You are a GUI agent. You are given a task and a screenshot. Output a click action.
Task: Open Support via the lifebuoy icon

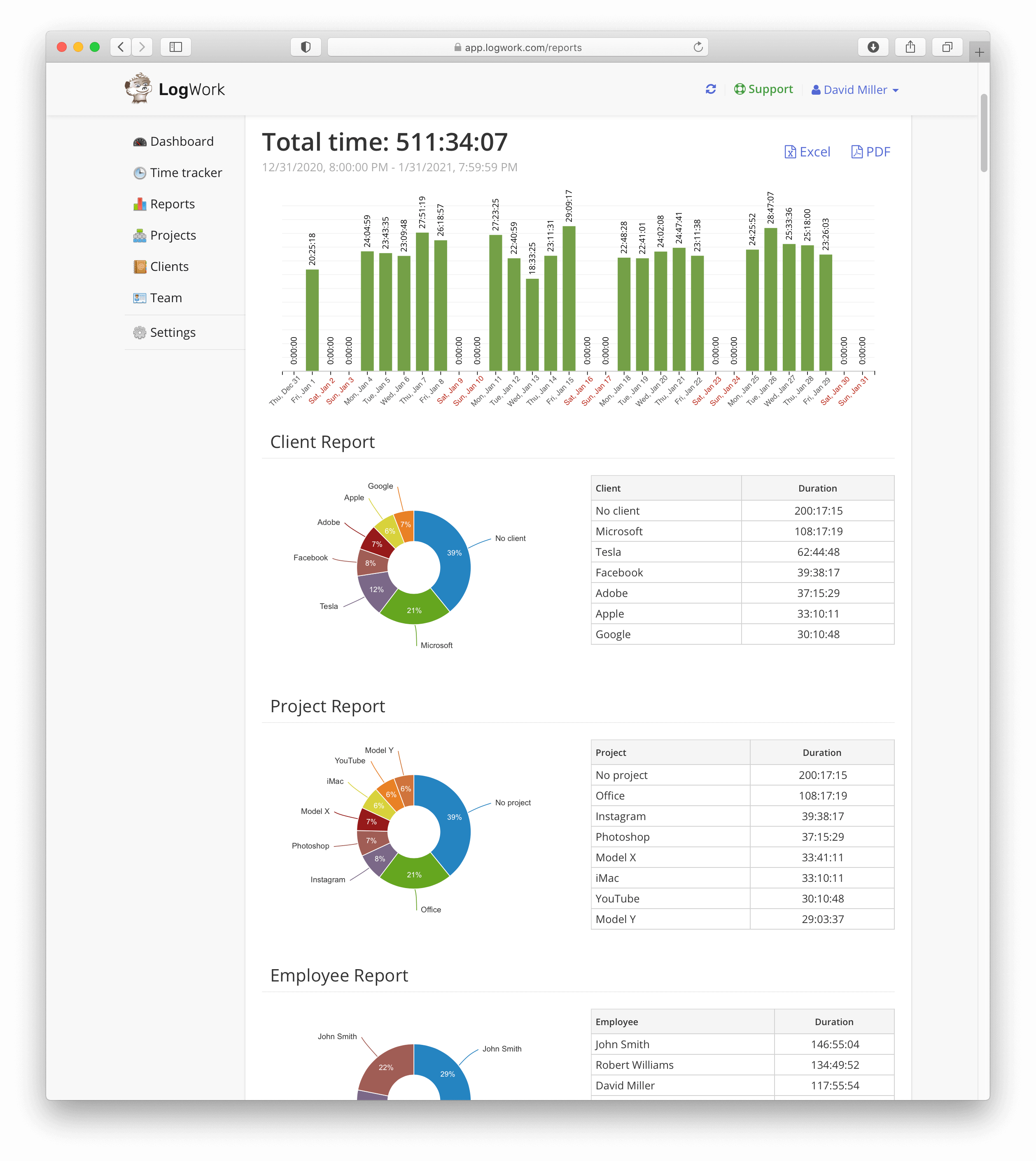tap(740, 89)
